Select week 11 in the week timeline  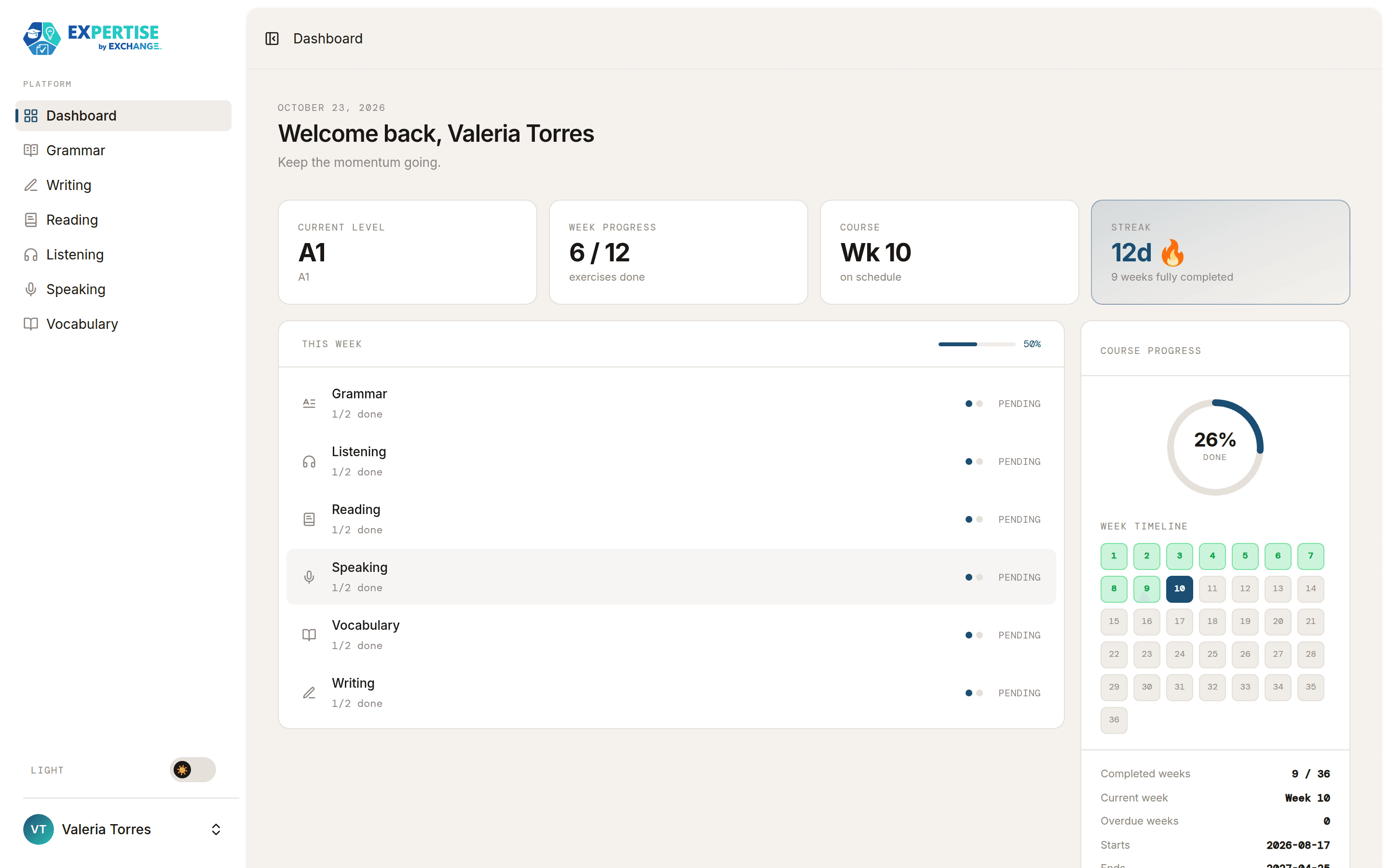[1212, 588]
